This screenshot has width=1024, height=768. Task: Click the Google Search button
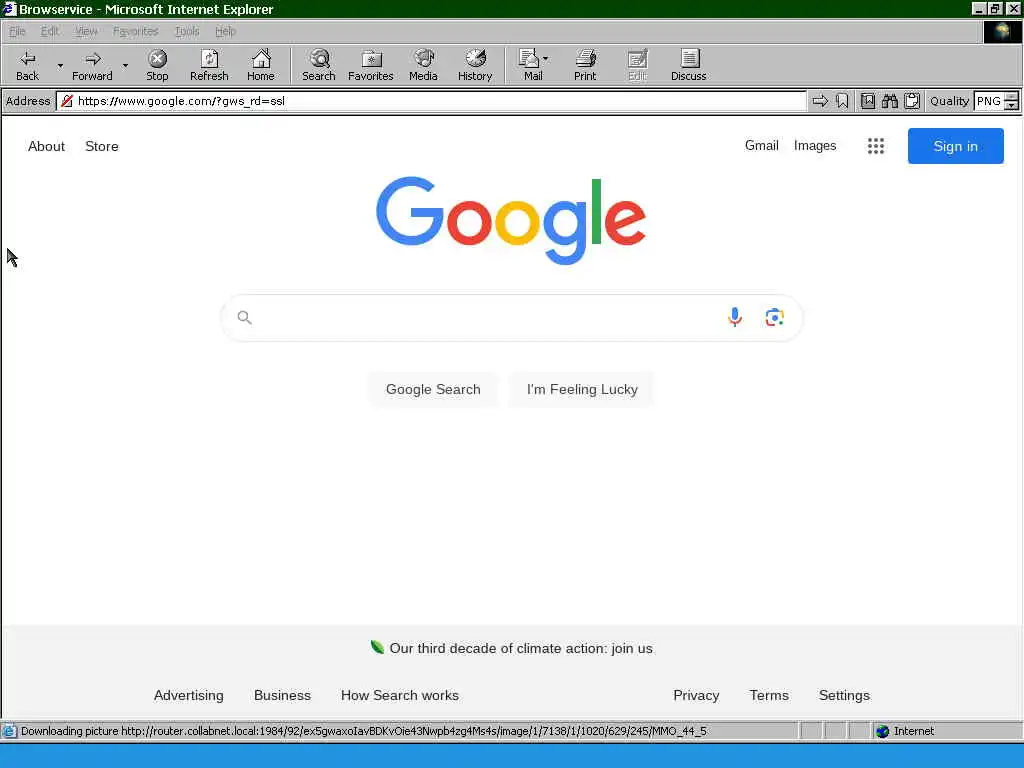[433, 389]
